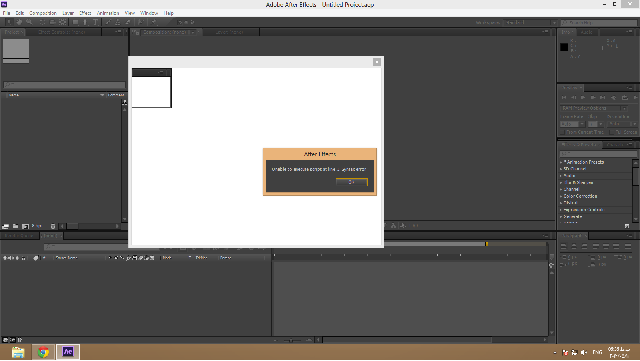Screen dimensions: 640x361
Task: Step to previous frame in Preview panel
Action: click(573, 98)
